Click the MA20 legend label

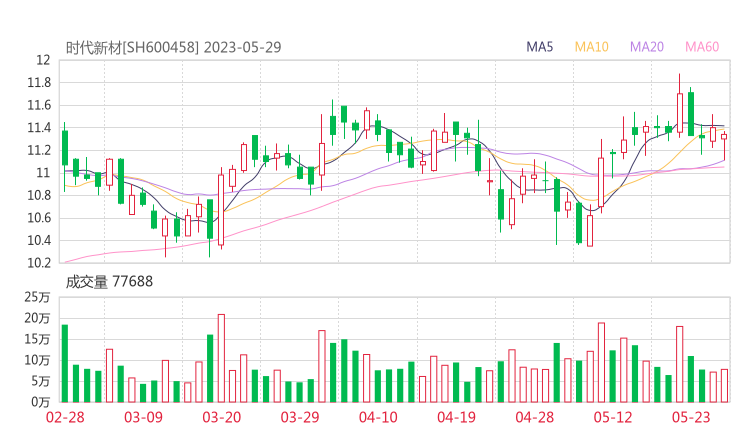coord(647,47)
